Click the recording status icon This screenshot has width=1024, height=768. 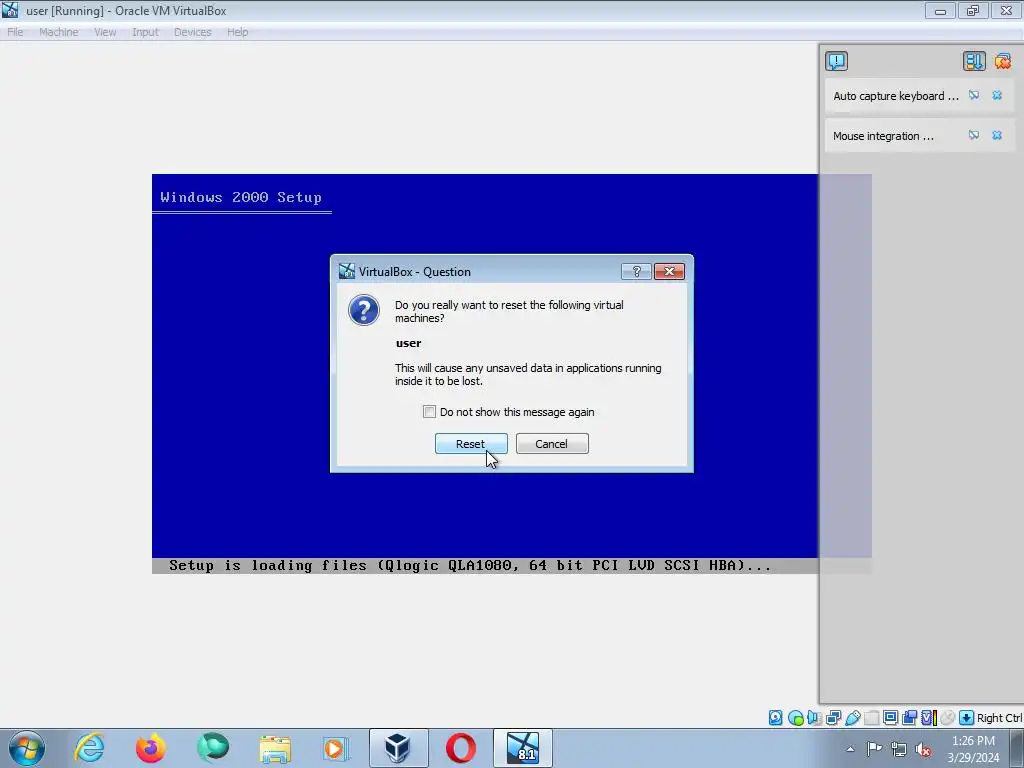[909, 718]
